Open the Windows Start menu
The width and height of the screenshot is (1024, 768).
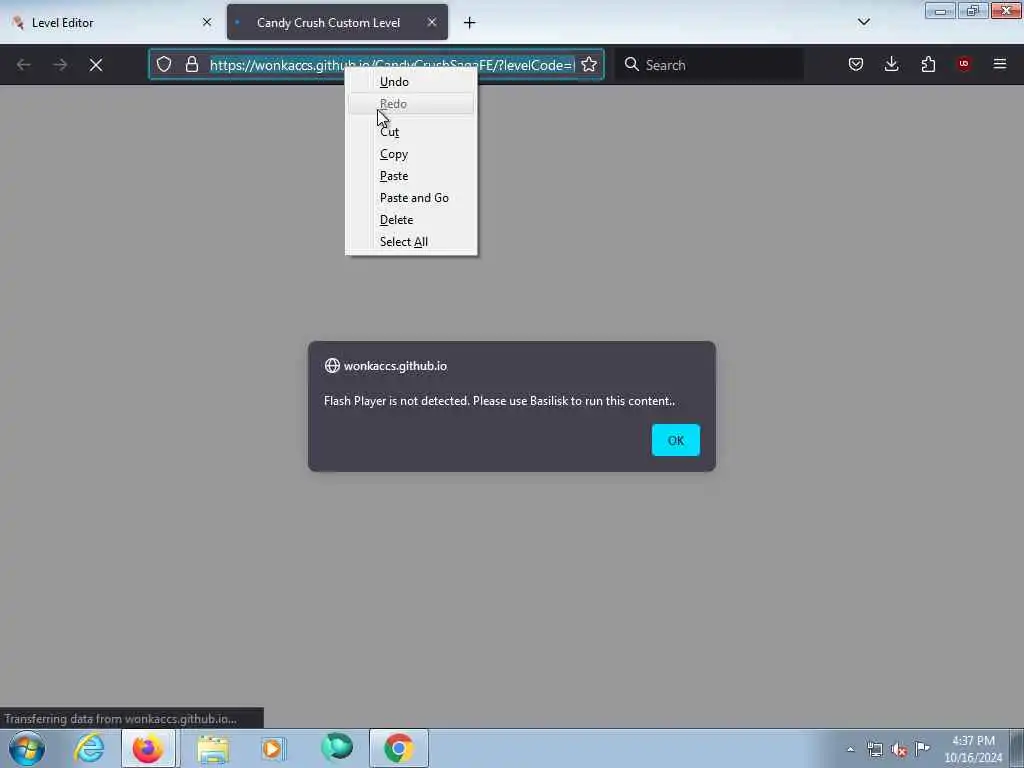[x=27, y=748]
